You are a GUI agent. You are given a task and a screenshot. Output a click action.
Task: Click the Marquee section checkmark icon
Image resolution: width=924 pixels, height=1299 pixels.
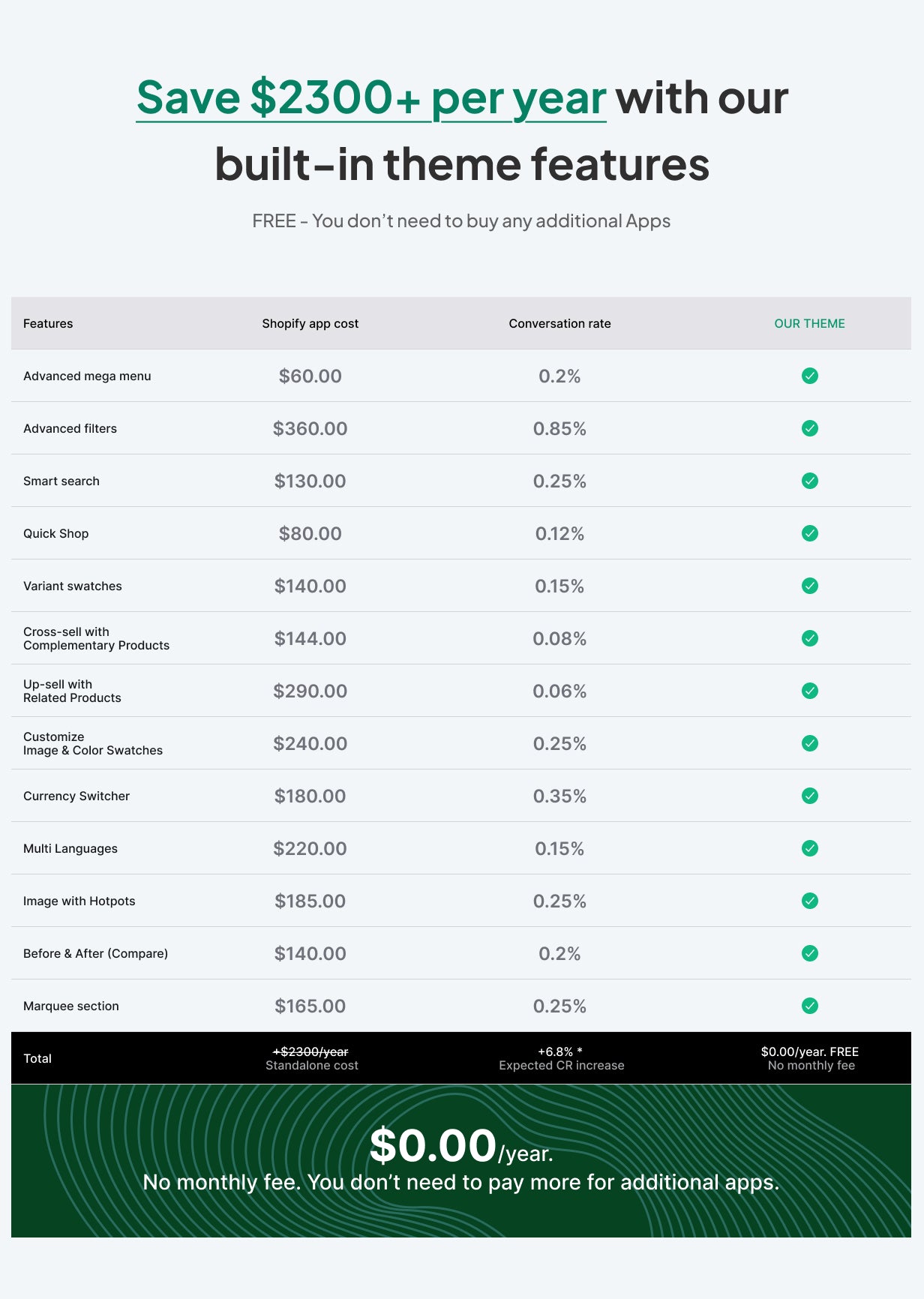809,1006
